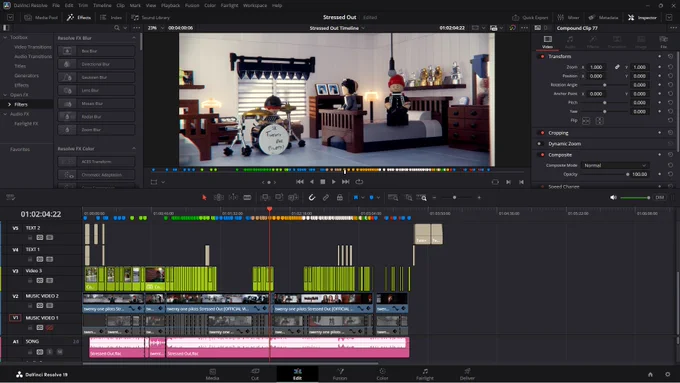Click the Insert Clip toolbar icon

click(x=265, y=197)
